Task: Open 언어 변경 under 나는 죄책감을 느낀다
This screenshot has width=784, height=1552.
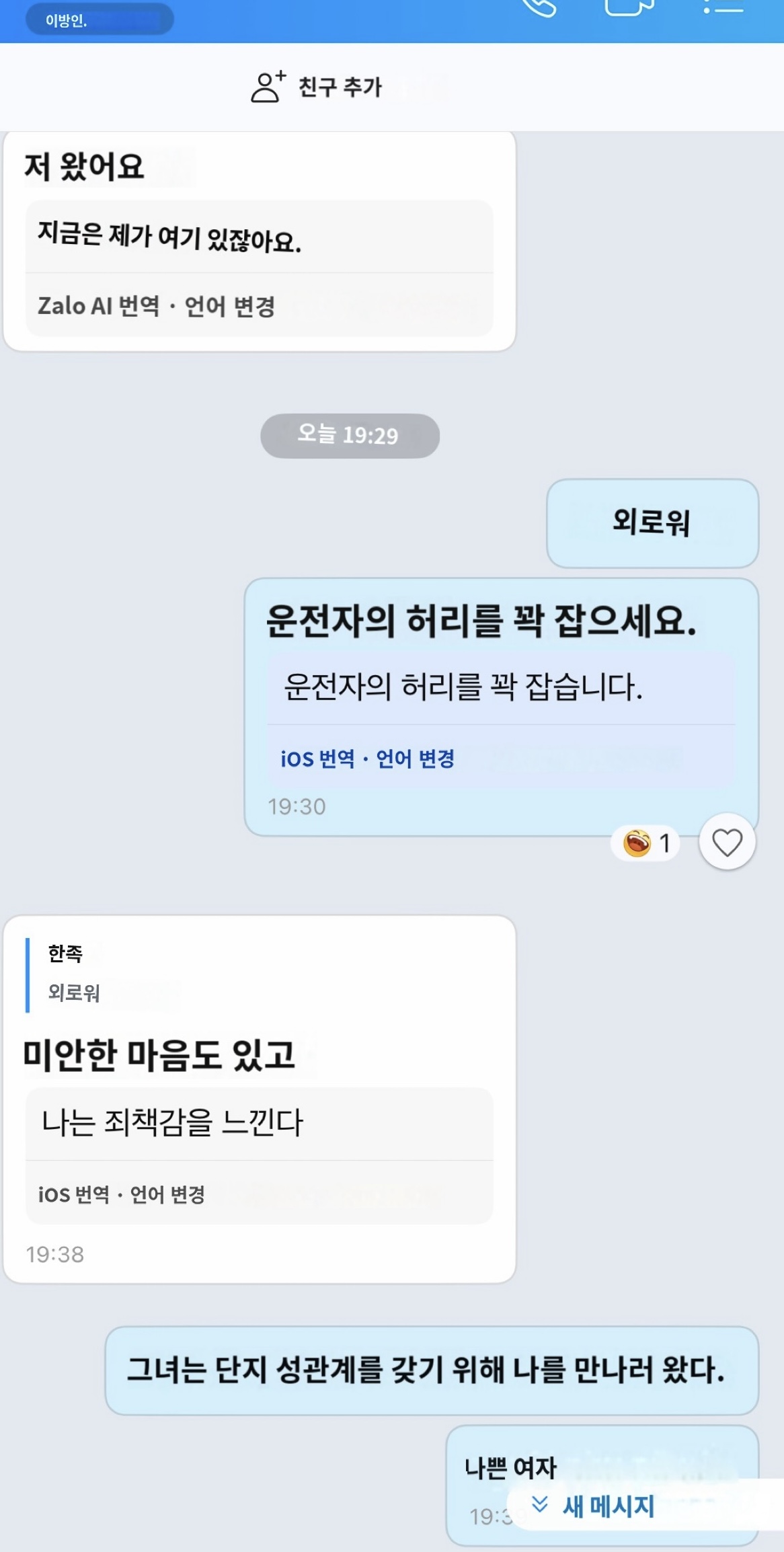Action: coord(167,1195)
